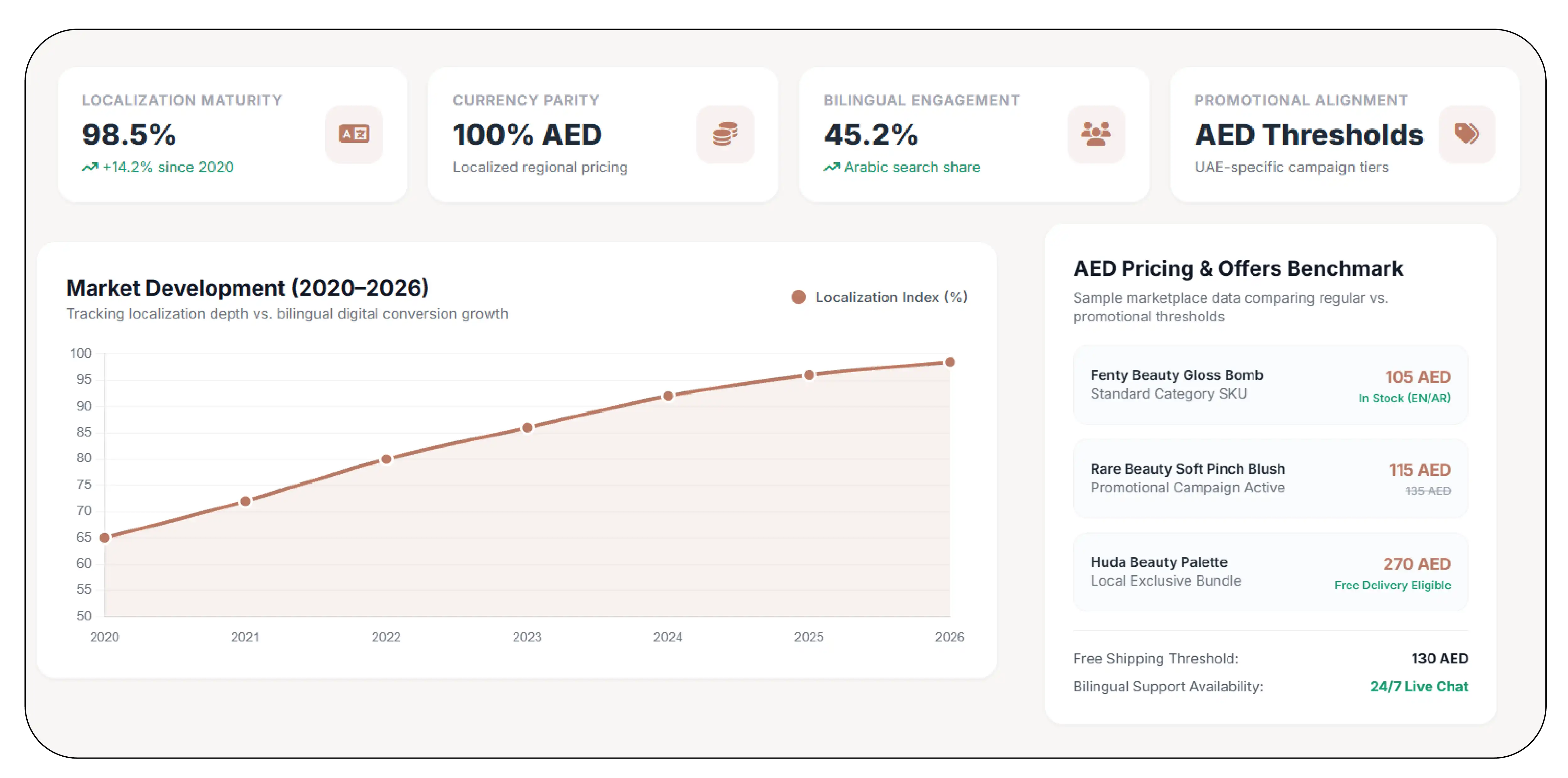Viewport: 1568px width, 778px height.
Task: Click the Free Shipping Threshold label
Action: (x=1155, y=659)
